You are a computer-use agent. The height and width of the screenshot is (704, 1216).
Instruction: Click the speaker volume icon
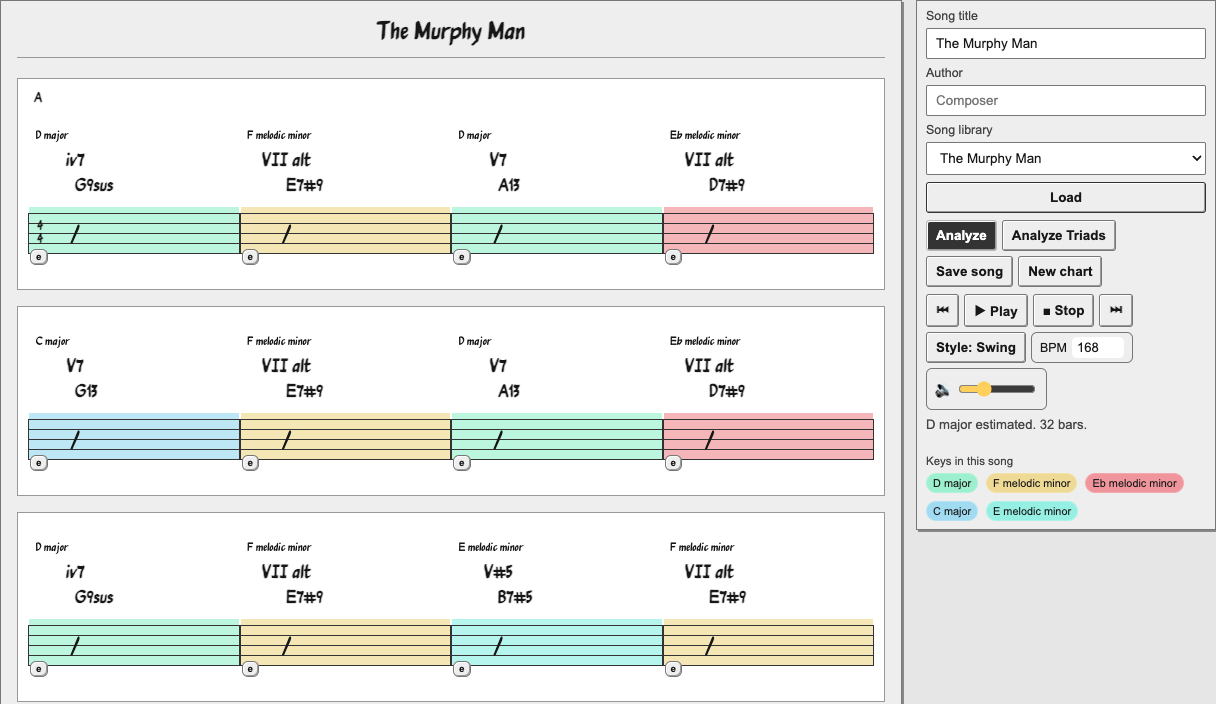(x=943, y=389)
